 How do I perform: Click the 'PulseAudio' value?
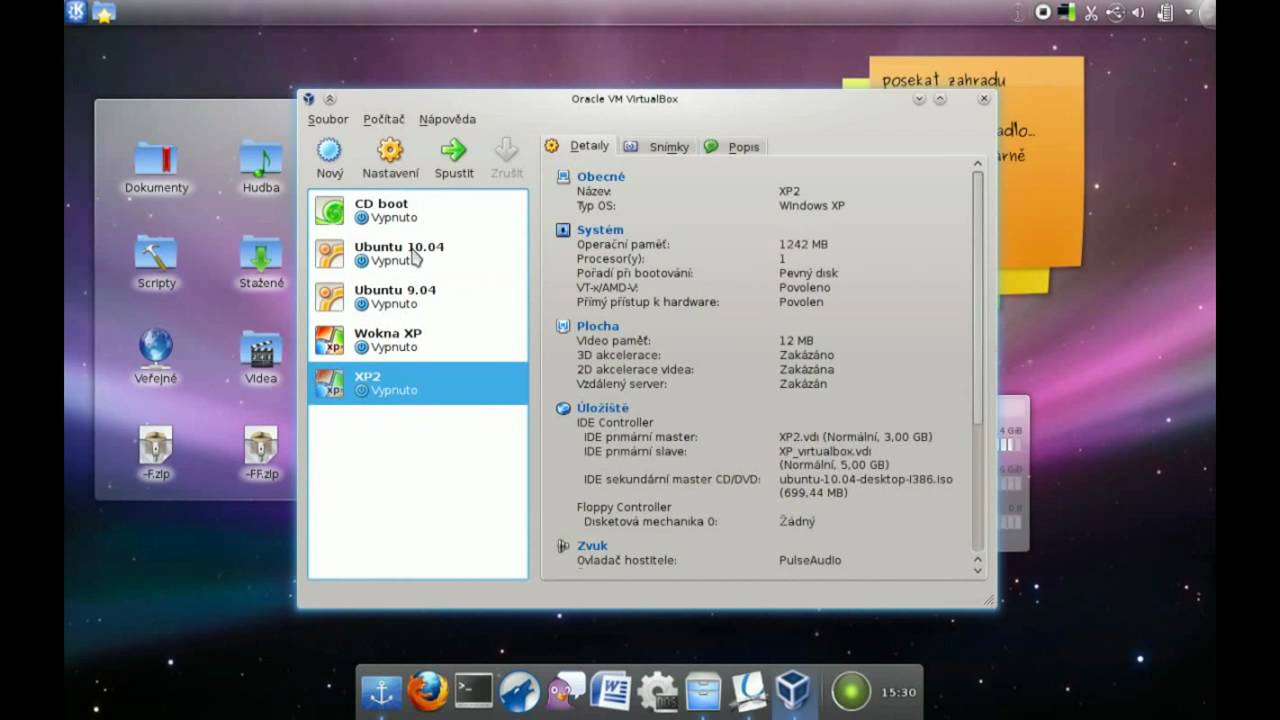[x=810, y=561]
